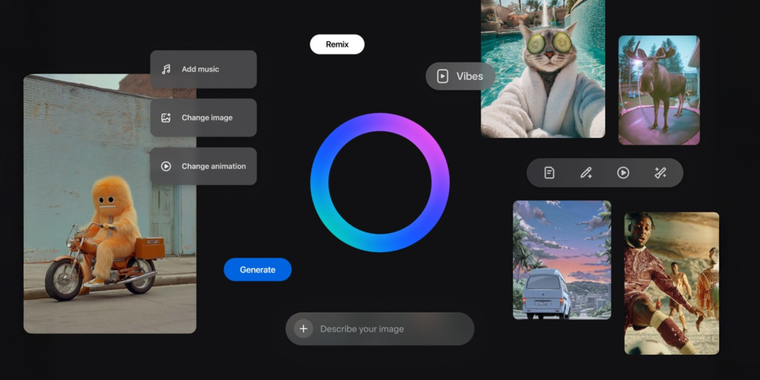The height and width of the screenshot is (380, 760).
Task: Open the van at sunset thumbnail
Action: click(562, 260)
